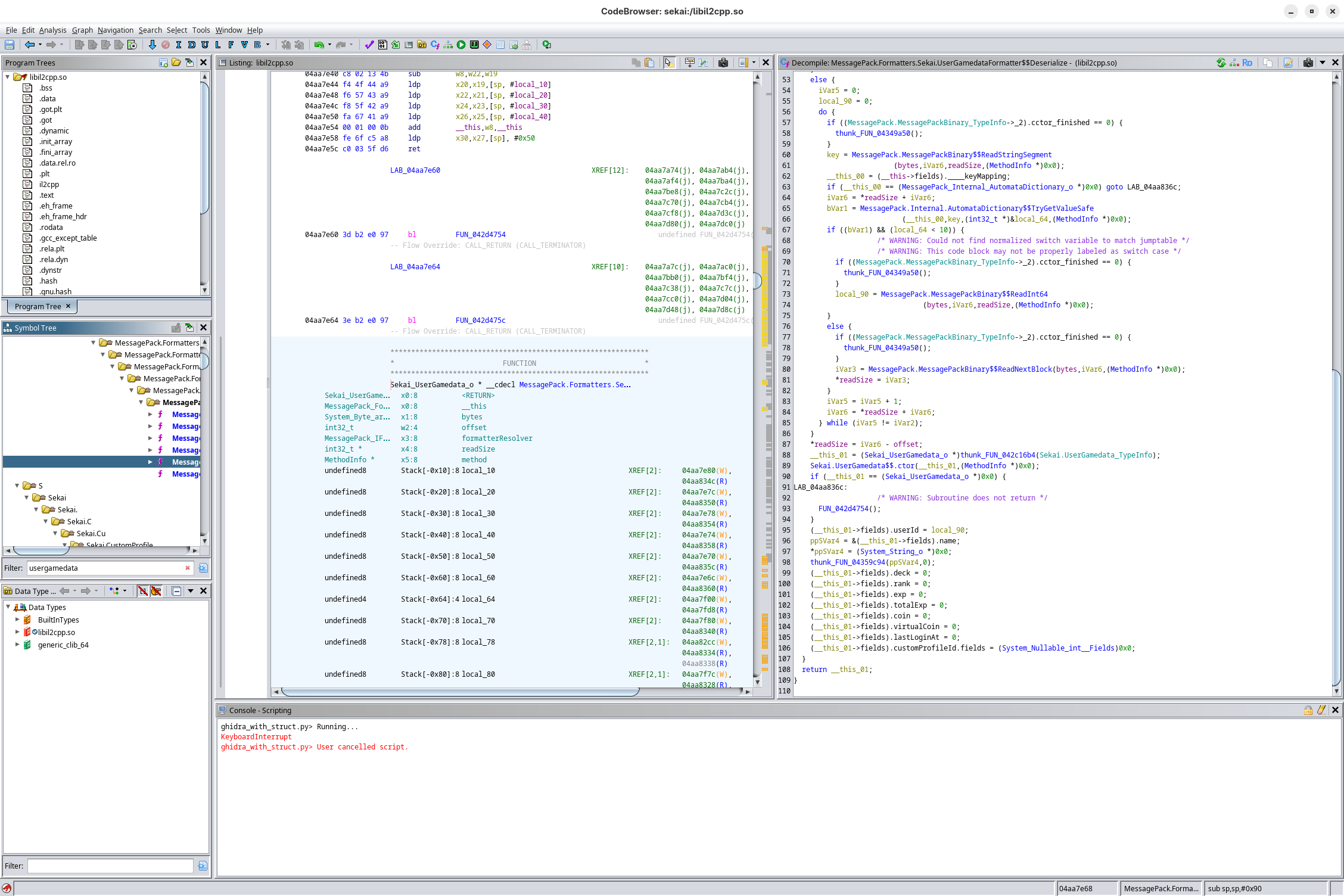The image size is (1344, 896).
Task: Click the Data Type Manager filter field
Action: pos(110,866)
